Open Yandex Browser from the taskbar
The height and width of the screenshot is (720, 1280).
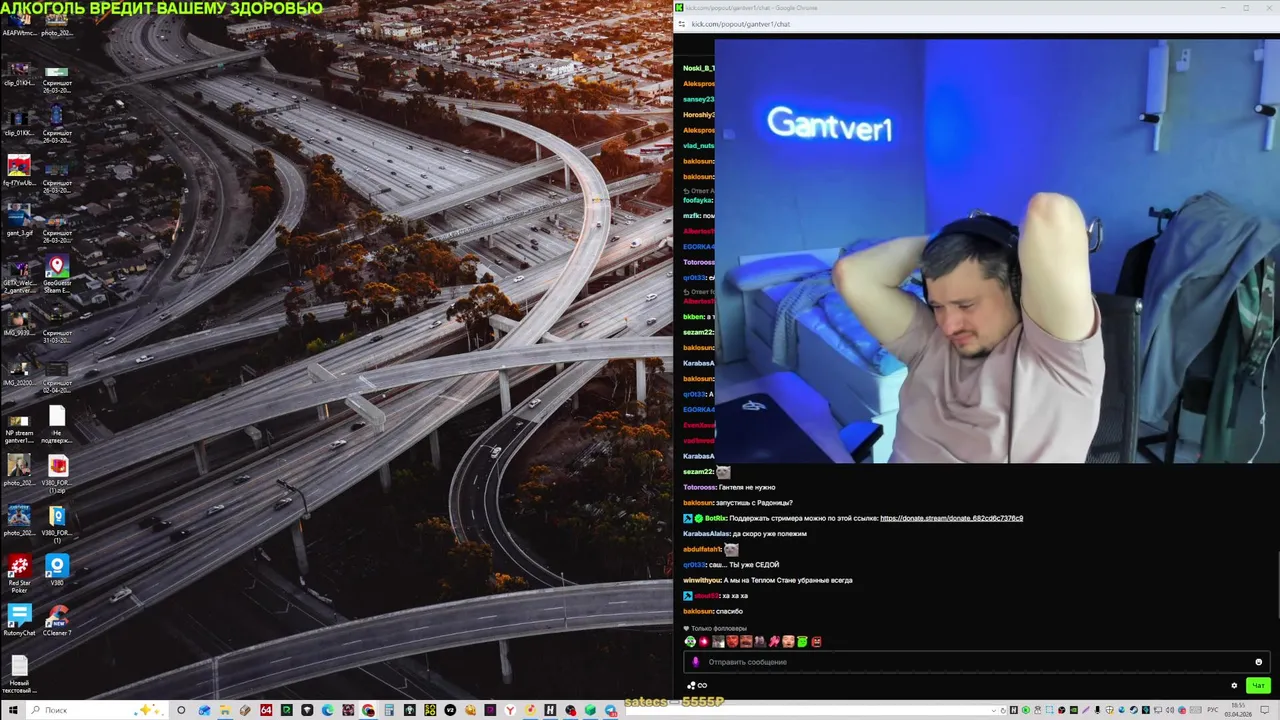[x=510, y=710]
